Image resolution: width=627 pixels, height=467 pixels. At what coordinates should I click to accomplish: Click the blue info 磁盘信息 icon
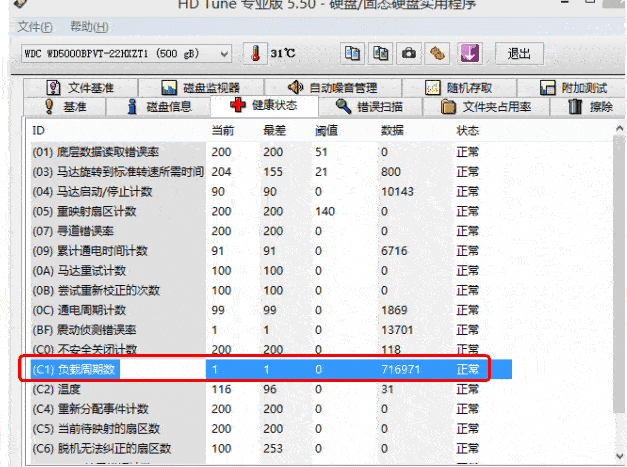[132, 107]
